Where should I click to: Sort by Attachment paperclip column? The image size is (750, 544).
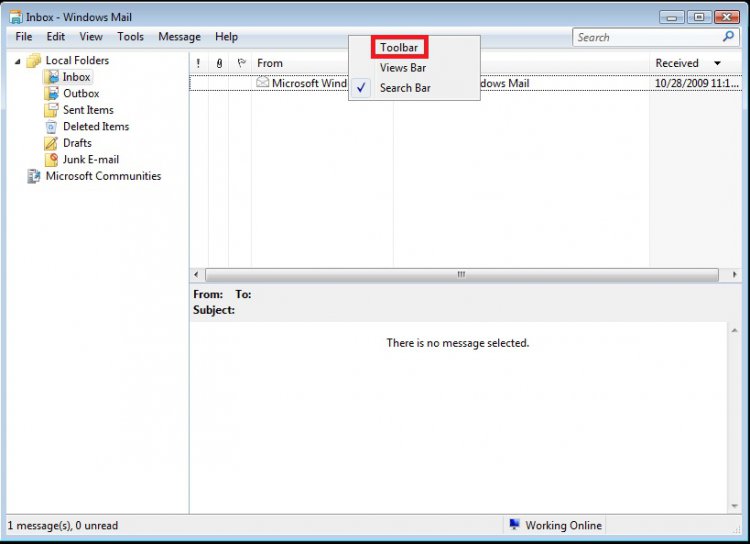(219, 63)
